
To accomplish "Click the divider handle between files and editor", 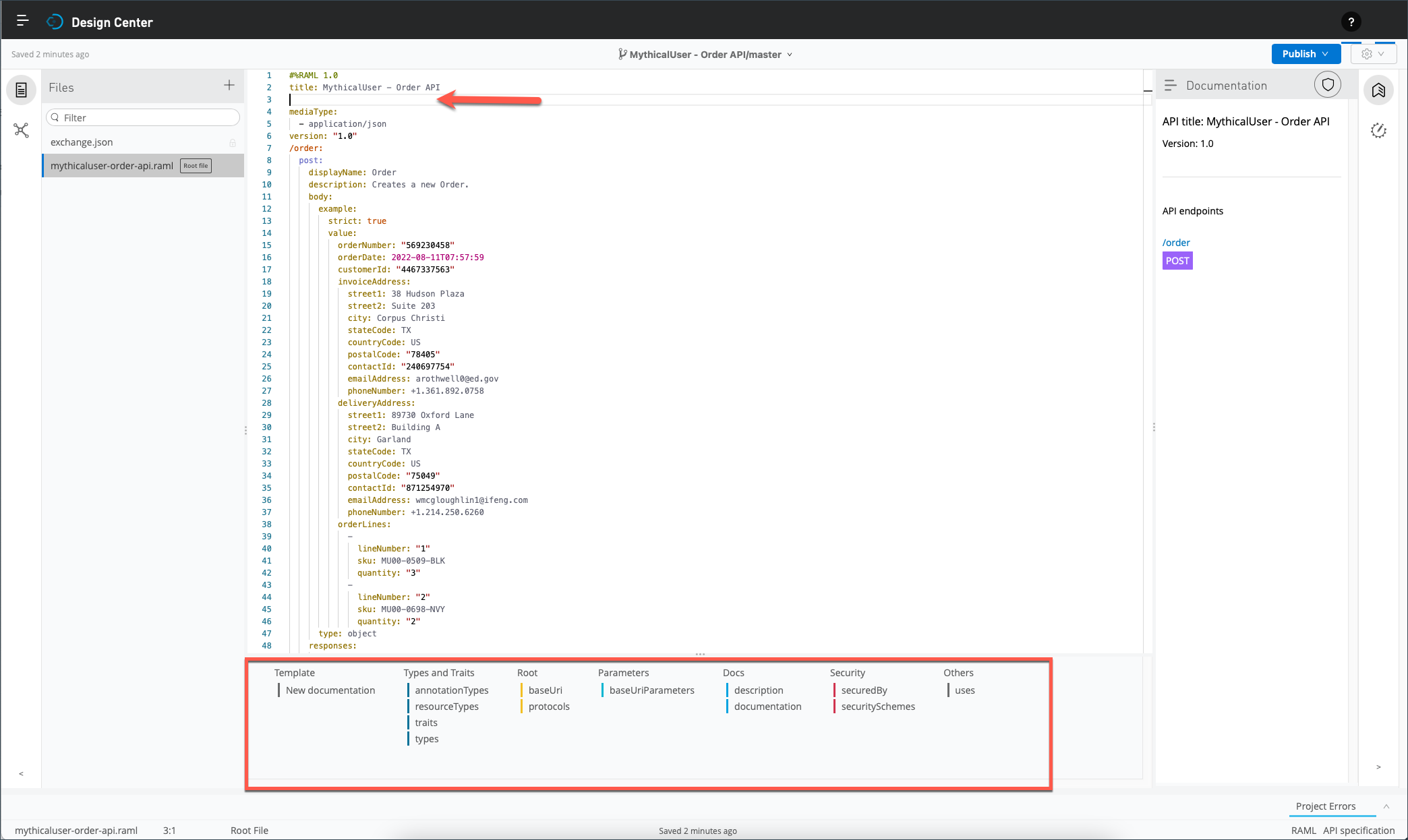I will click(245, 430).
